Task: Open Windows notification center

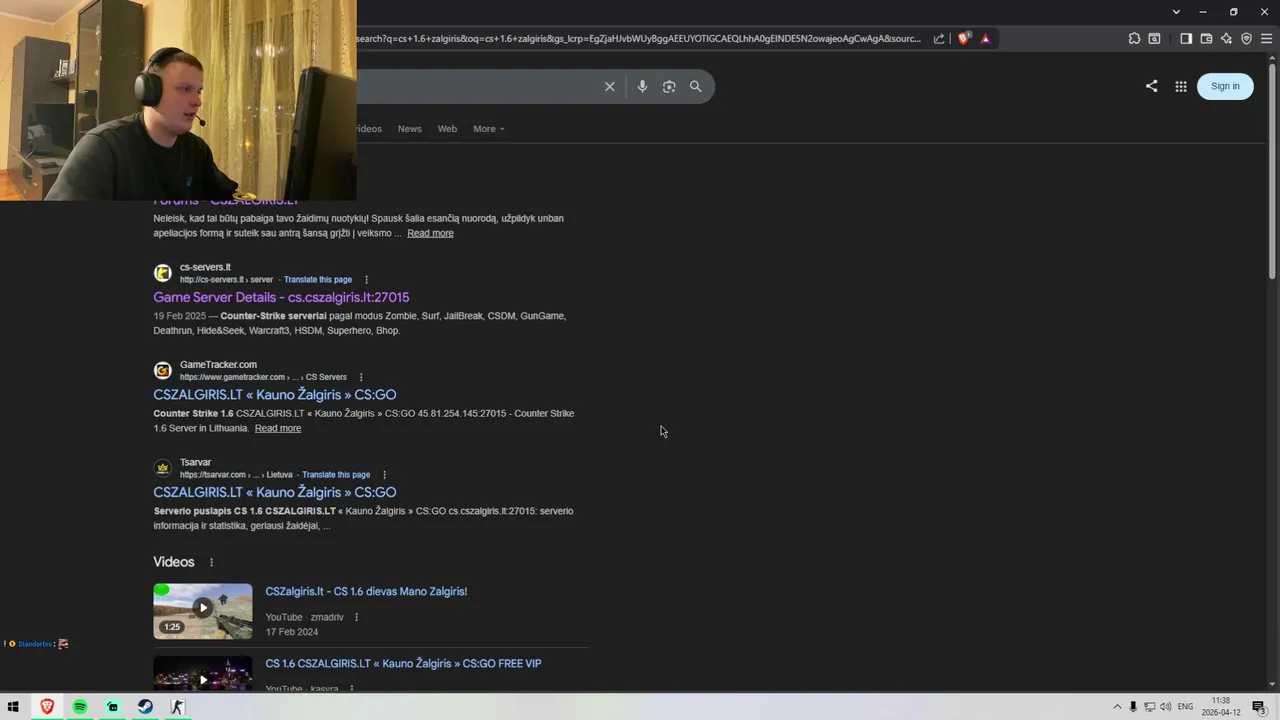Action: click(x=1259, y=707)
